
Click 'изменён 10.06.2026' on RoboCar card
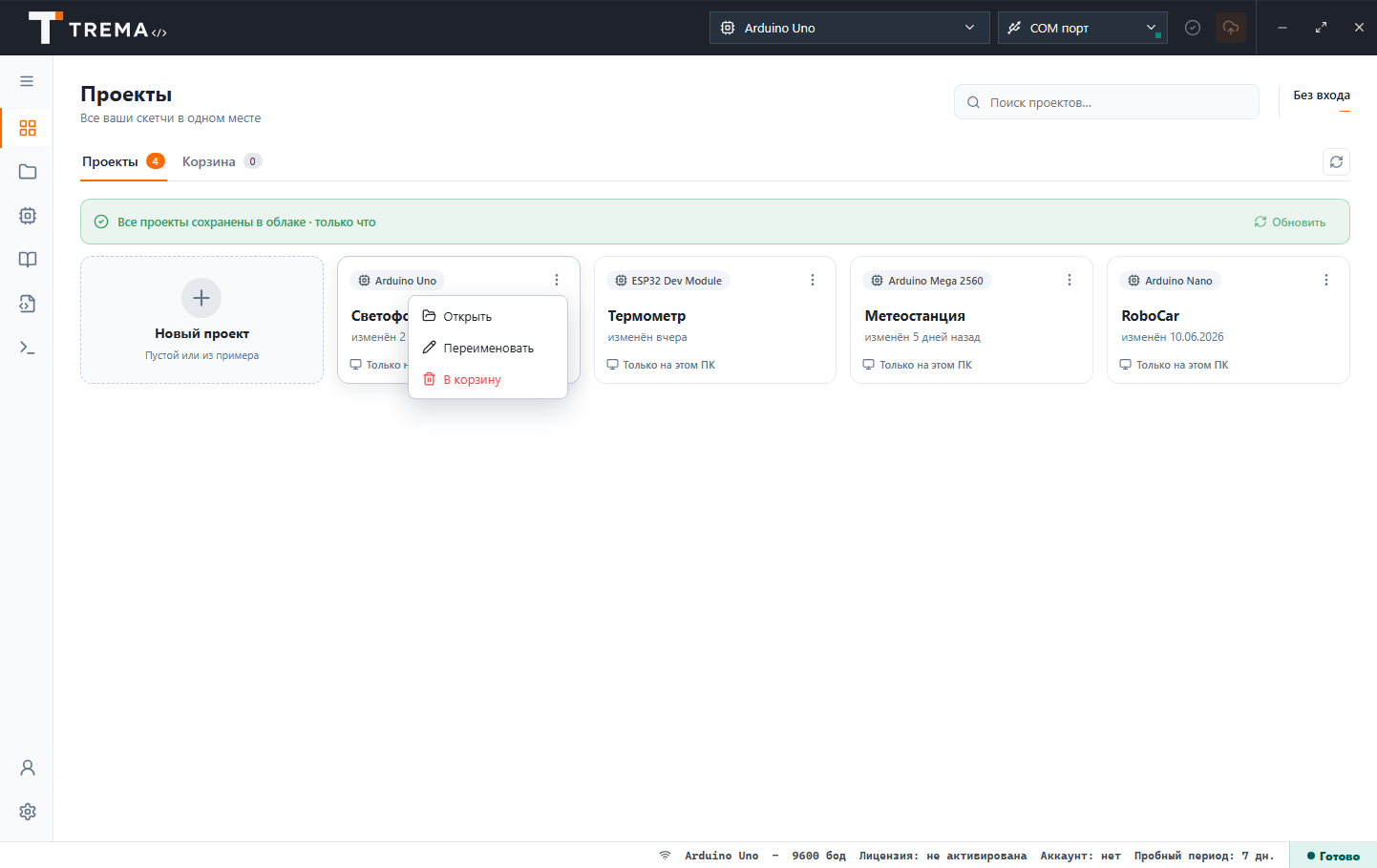pos(1173,337)
